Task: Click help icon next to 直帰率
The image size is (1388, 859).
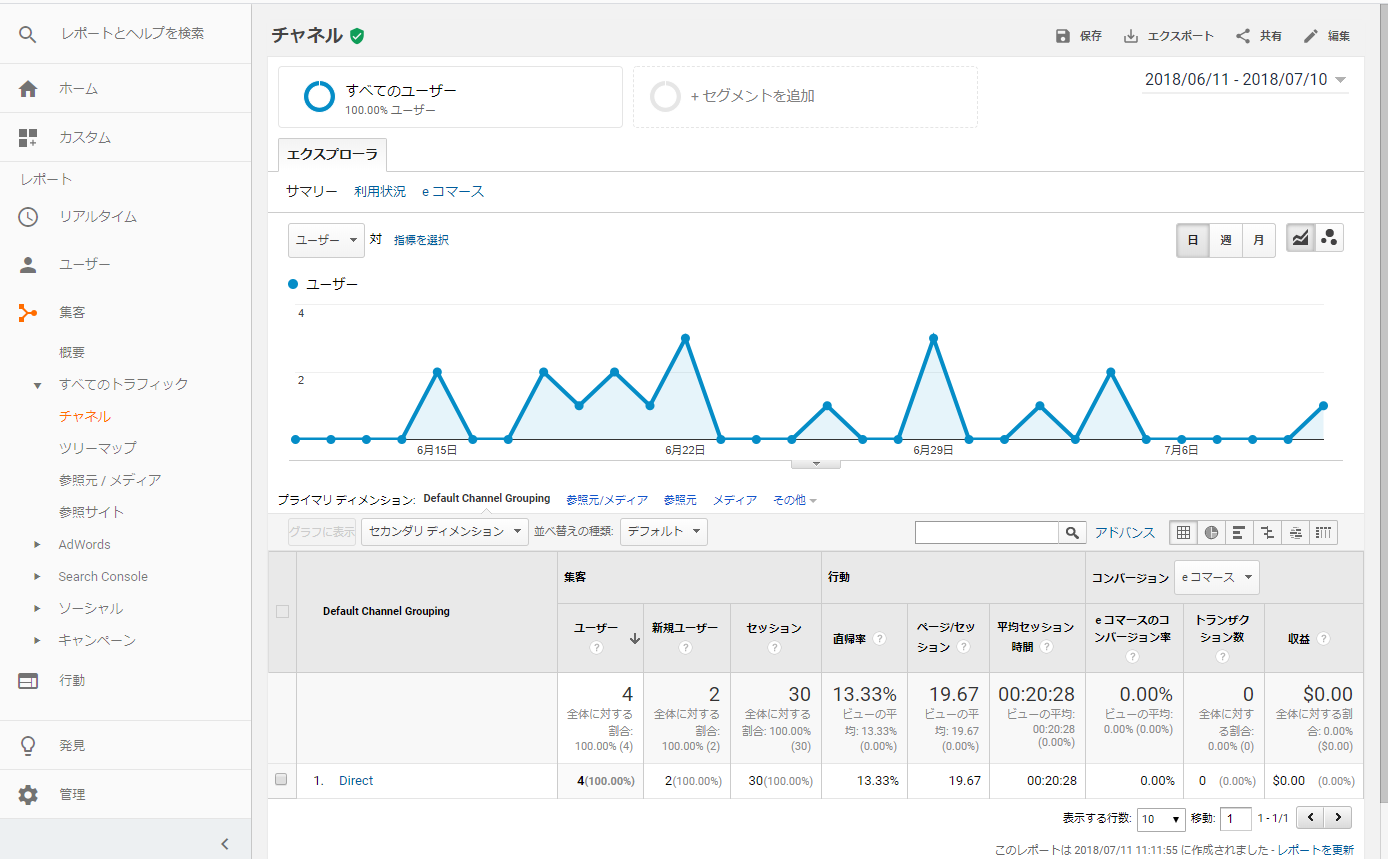Action: pyautogui.click(x=879, y=639)
